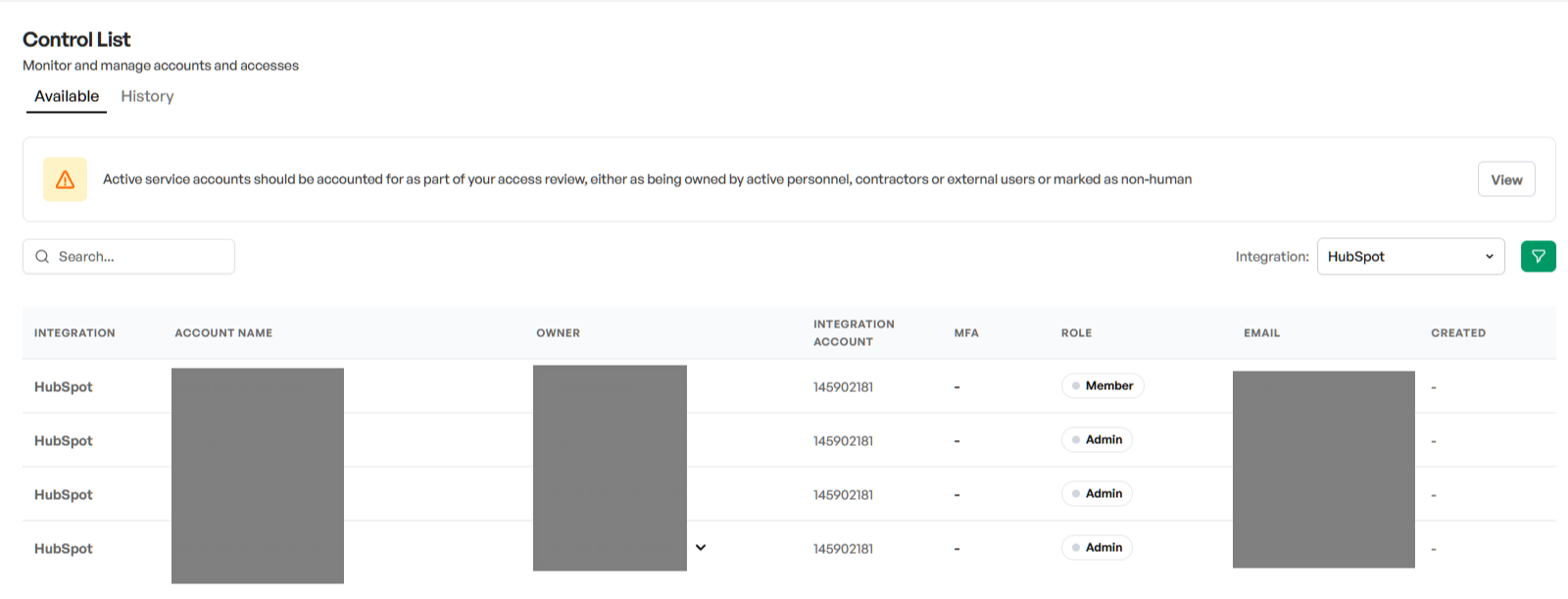Click the Member role badge
The image size is (1568, 599).
[1102, 386]
